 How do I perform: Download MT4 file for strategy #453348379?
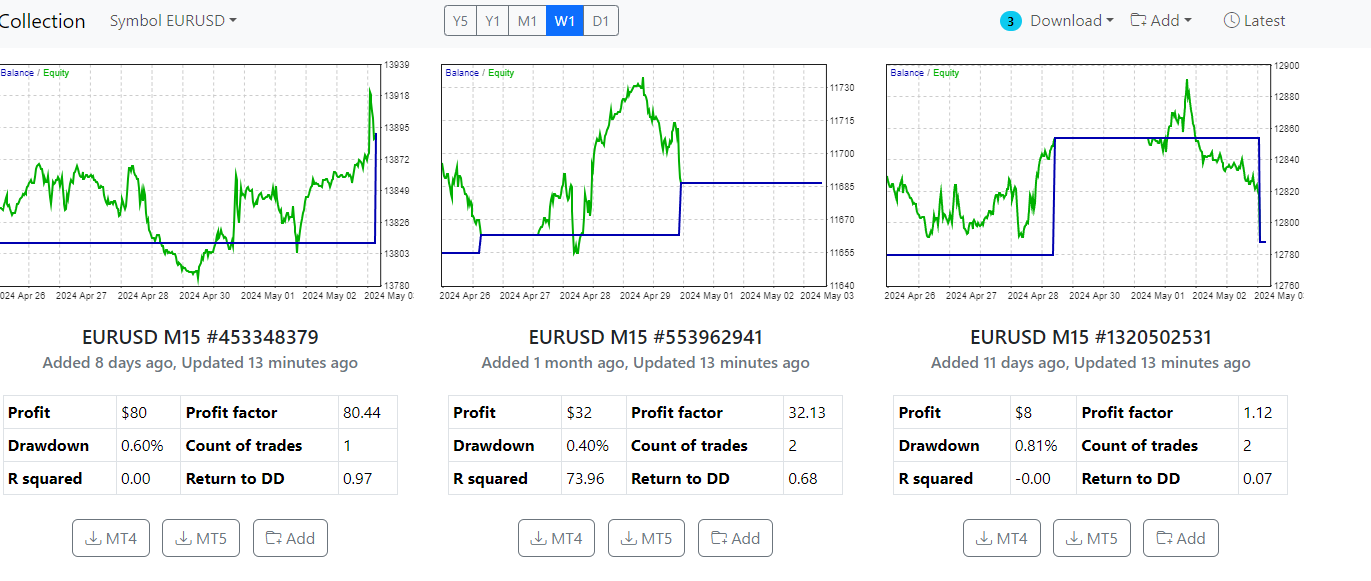111,538
